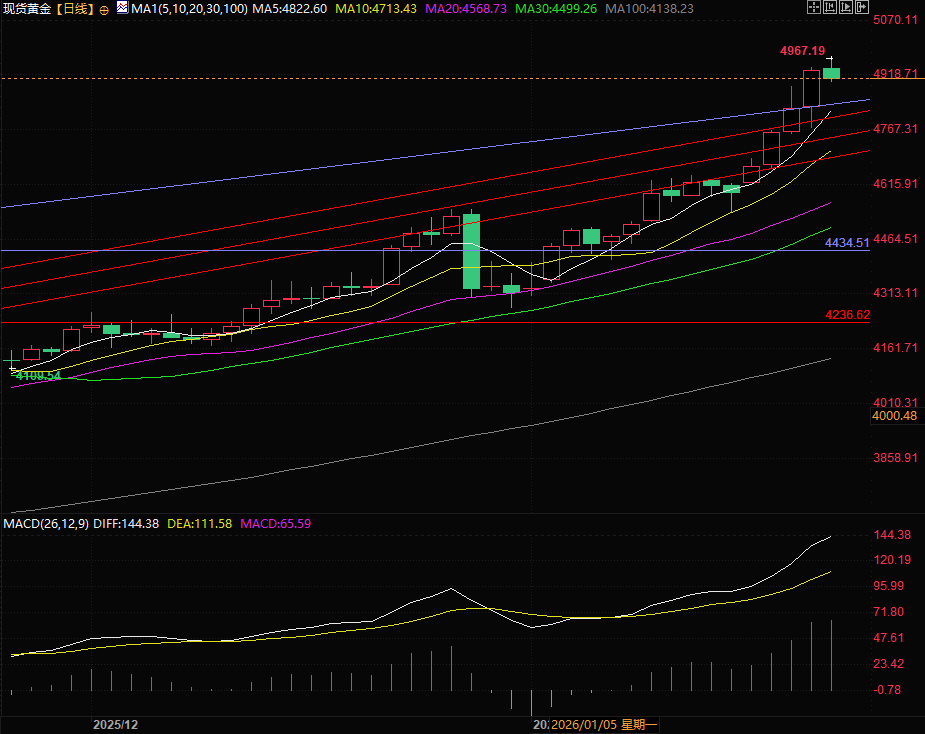Click the 【日线】 period label
This screenshot has height=734, width=925.
[75, 9]
